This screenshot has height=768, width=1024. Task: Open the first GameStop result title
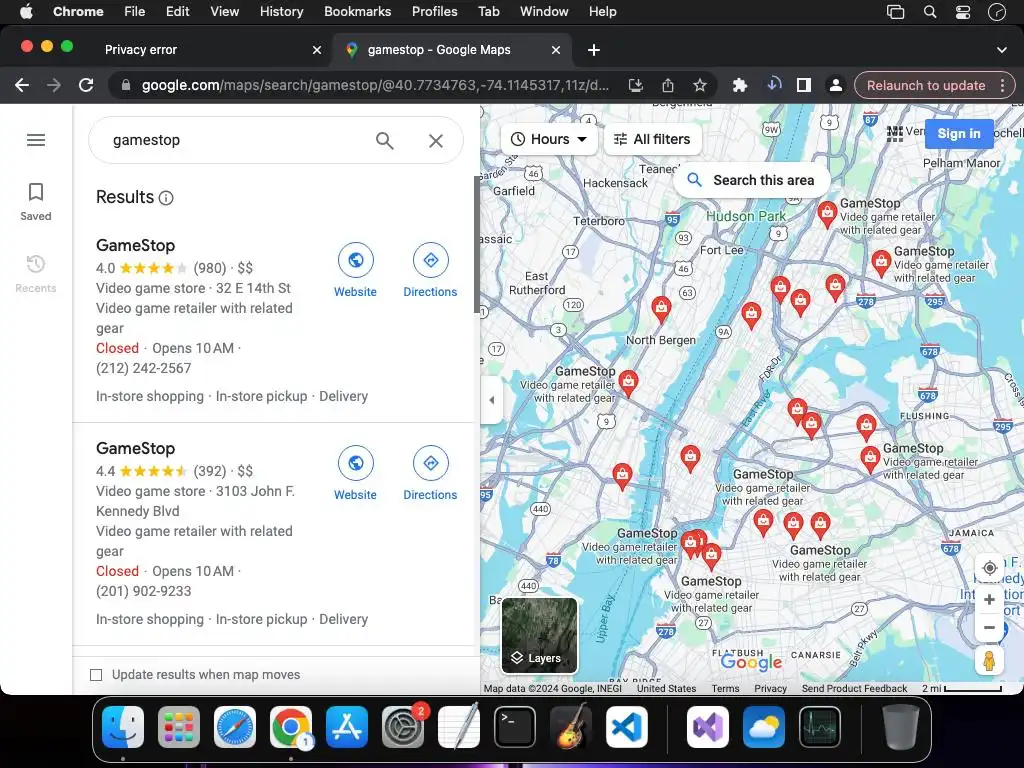[x=135, y=246]
